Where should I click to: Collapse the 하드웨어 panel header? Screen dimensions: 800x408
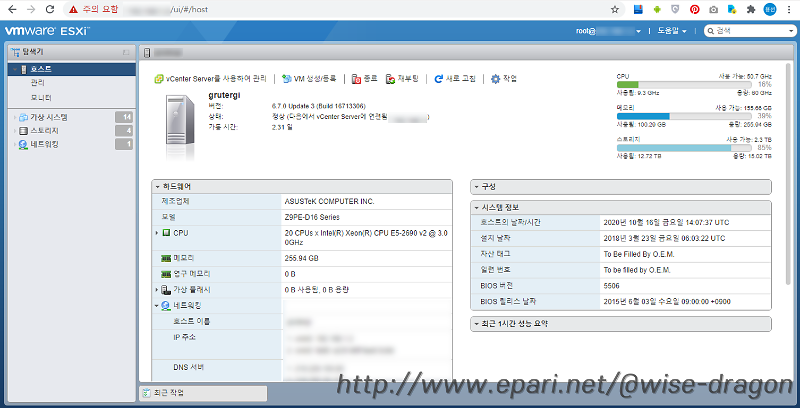(302, 187)
